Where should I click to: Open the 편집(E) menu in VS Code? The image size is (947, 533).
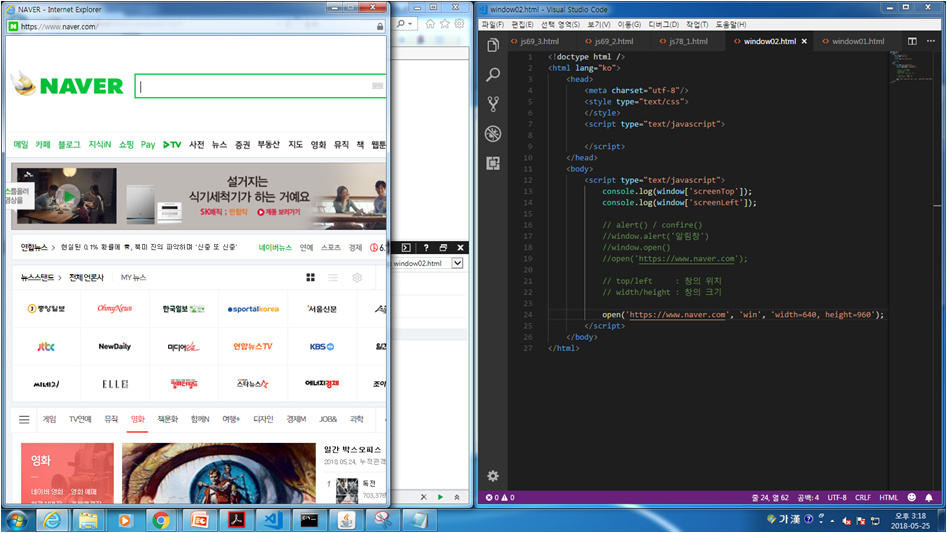(522, 25)
